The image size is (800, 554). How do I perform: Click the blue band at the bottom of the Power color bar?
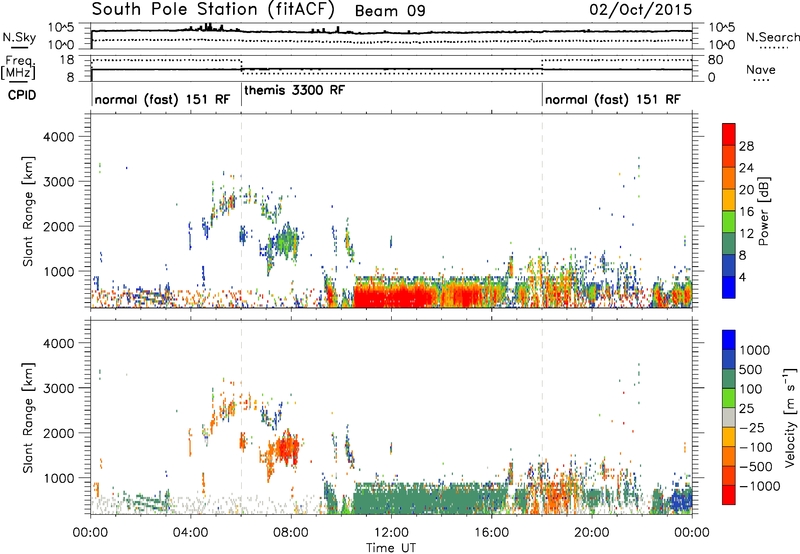point(729,287)
